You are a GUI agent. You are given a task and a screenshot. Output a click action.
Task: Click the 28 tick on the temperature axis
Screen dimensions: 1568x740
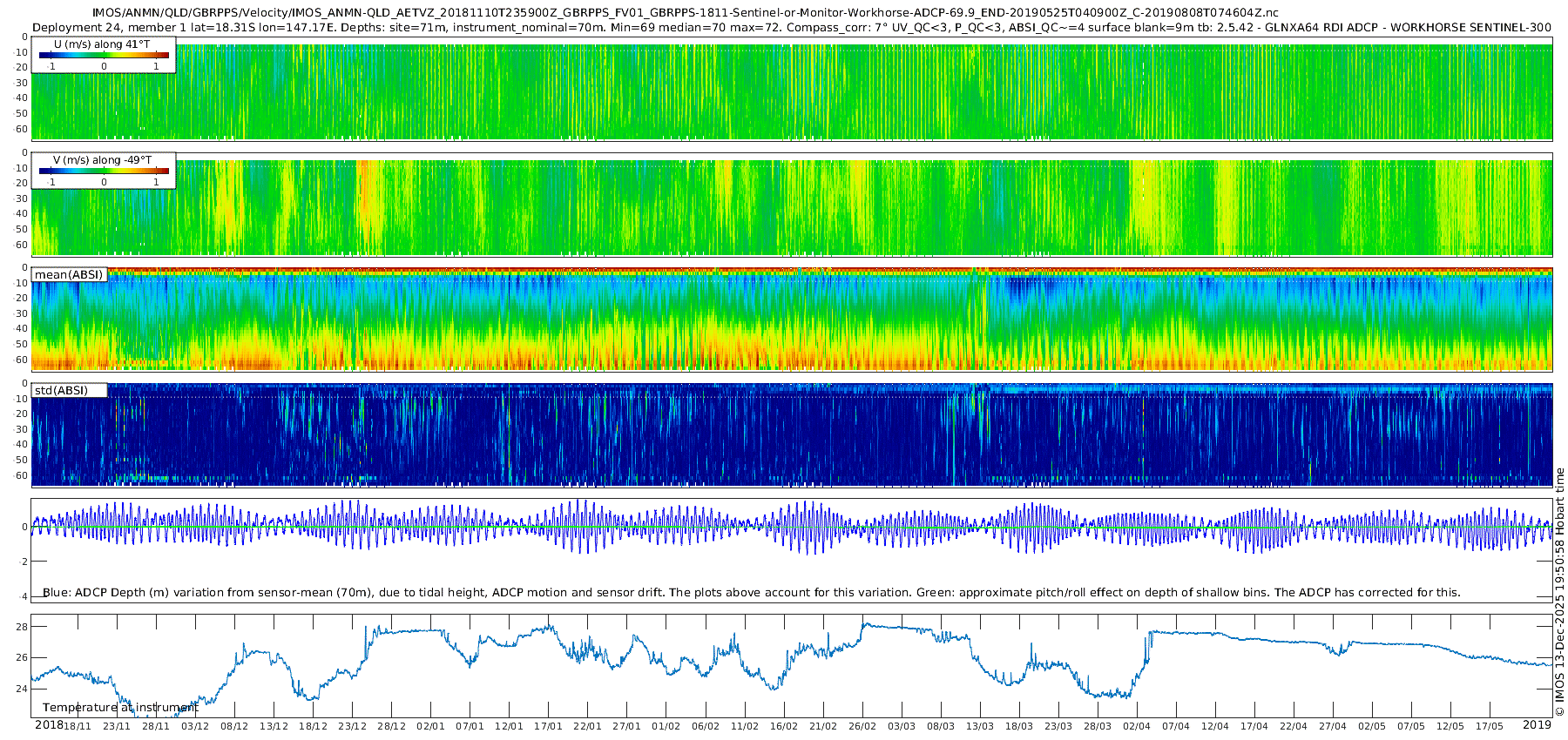click(x=22, y=627)
